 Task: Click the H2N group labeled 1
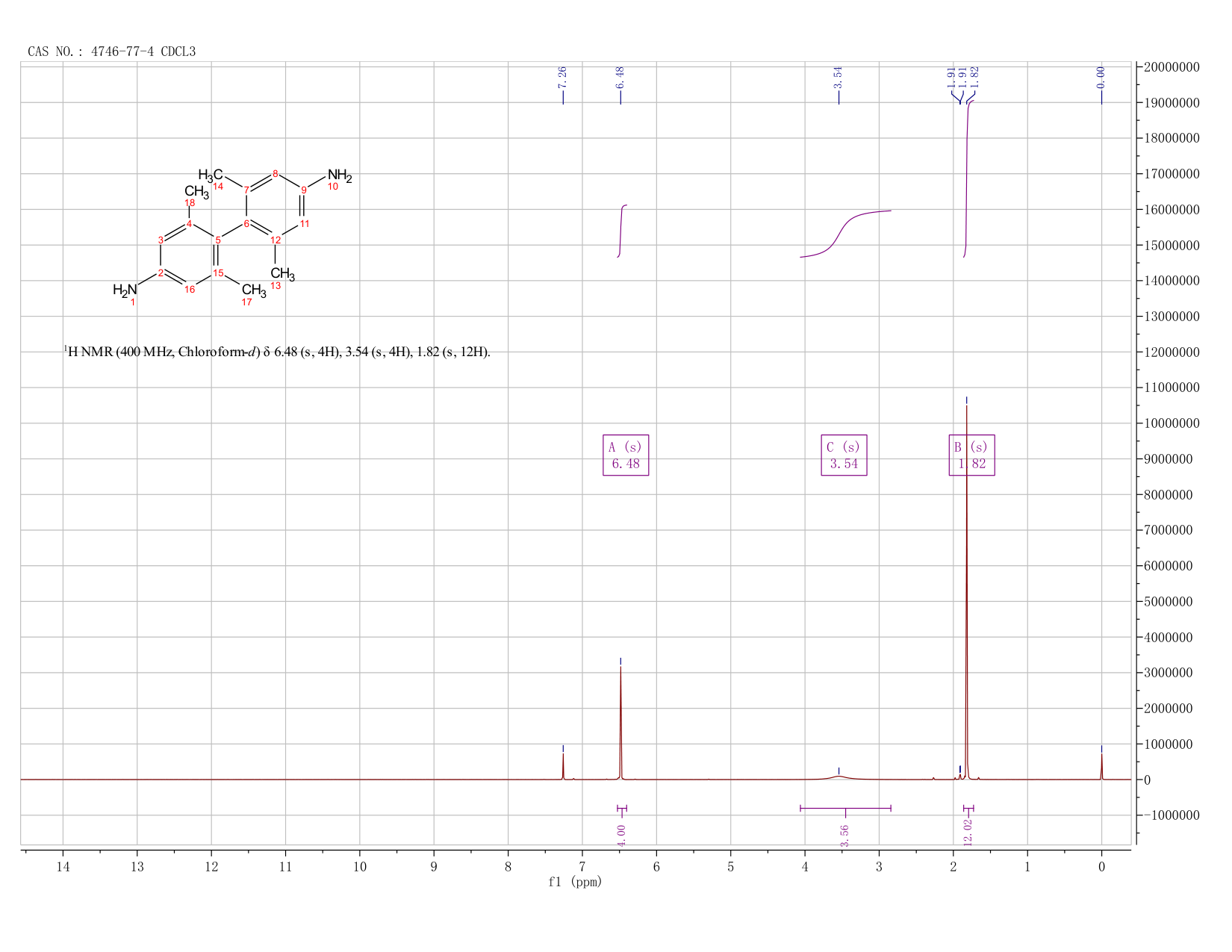point(125,290)
